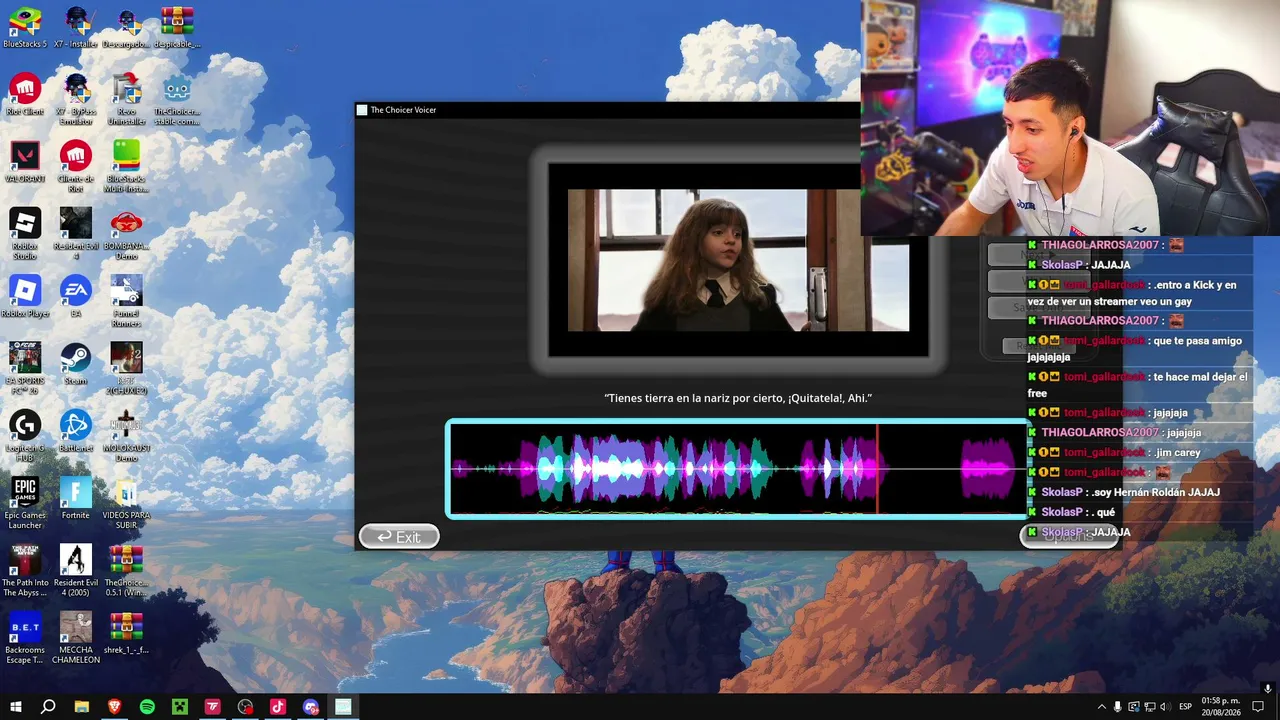The width and height of the screenshot is (1280, 720).
Task: Open the Windows notification center
Action: pyautogui.click(x=1259, y=707)
